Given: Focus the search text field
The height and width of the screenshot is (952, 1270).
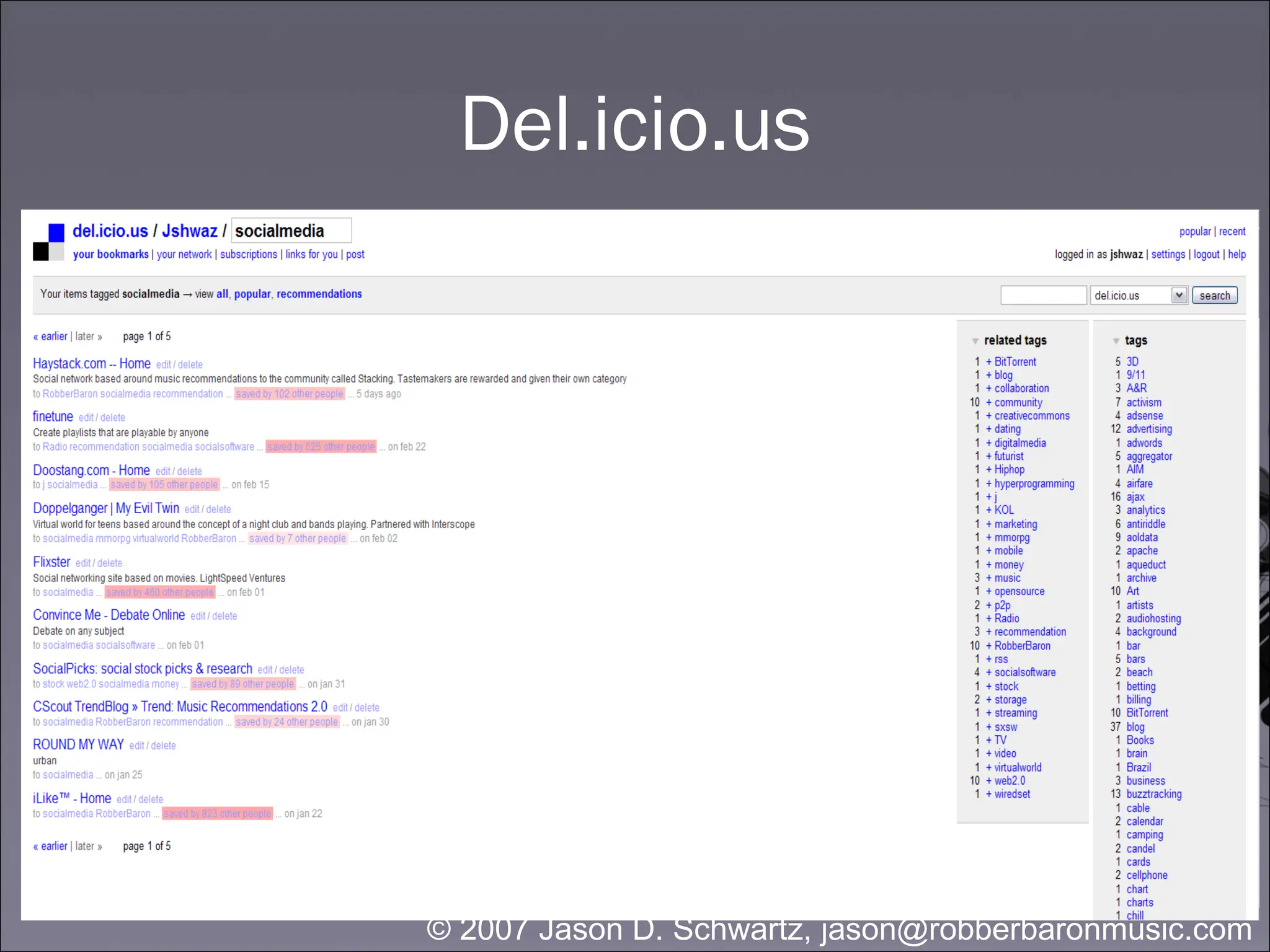Looking at the screenshot, I should [1044, 296].
